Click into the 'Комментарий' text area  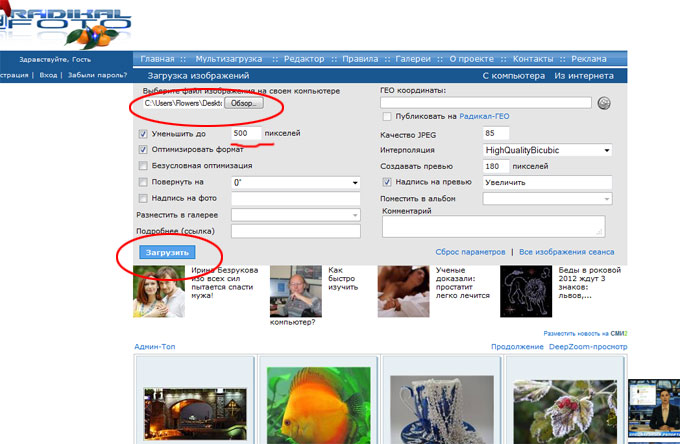coord(493,226)
